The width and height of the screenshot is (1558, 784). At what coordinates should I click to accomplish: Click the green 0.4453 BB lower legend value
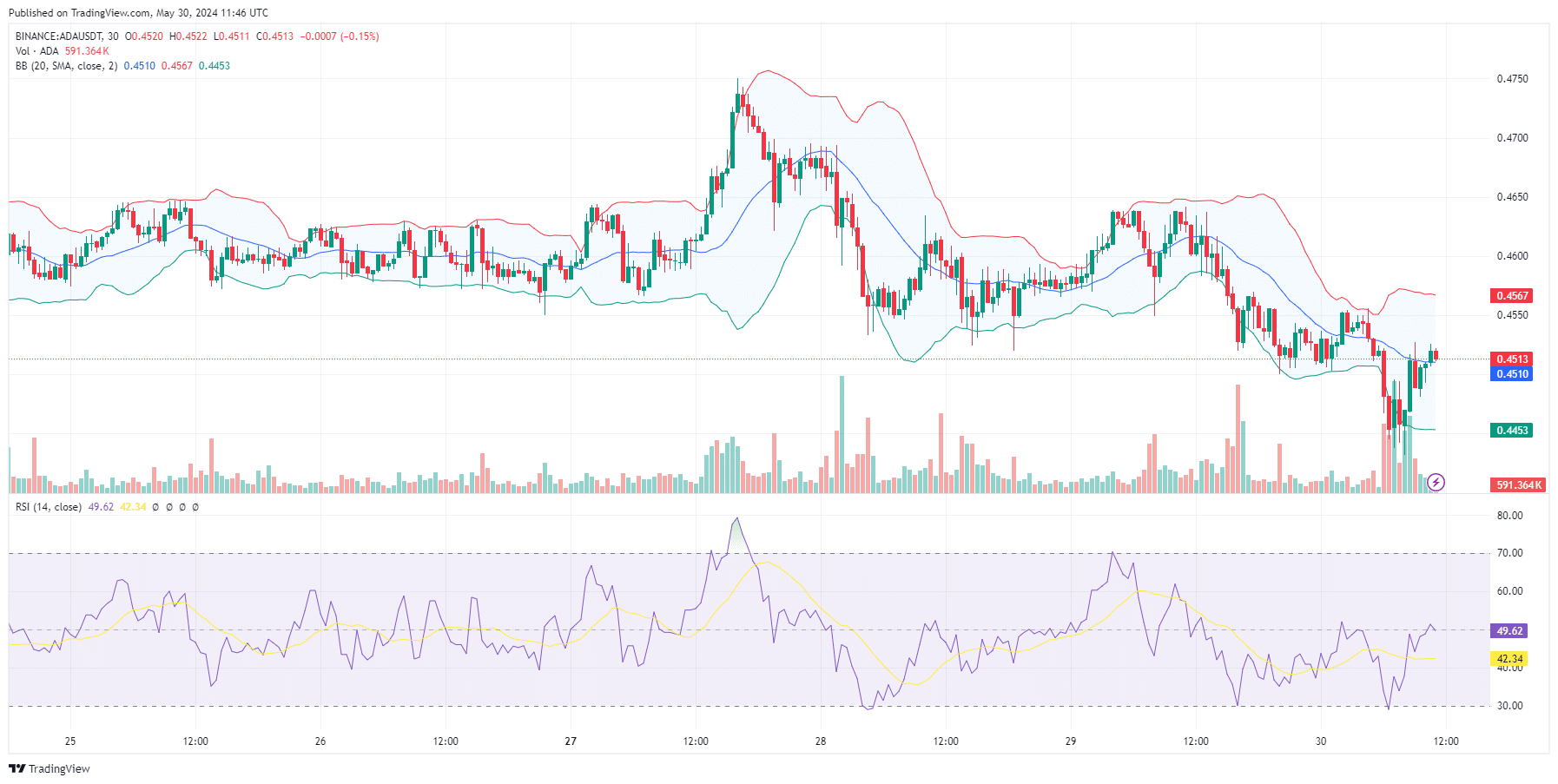(215, 66)
